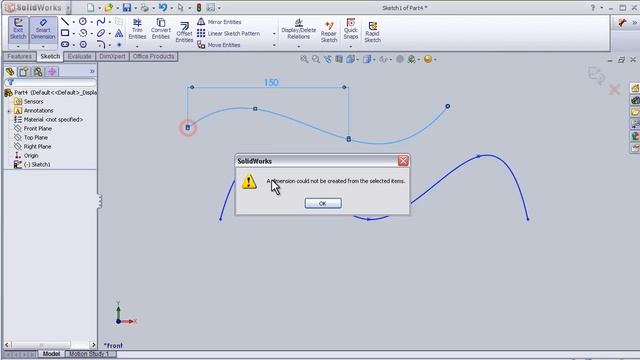
Task: Select the Line sketch tool
Action: [x=65, y=22]
